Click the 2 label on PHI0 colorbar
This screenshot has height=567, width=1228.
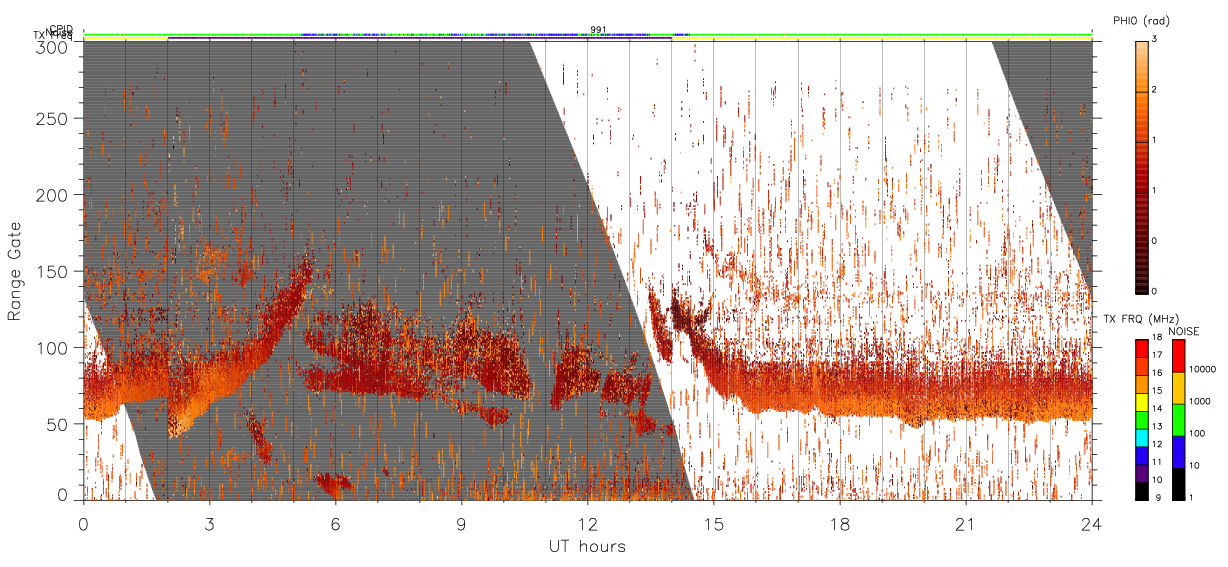click(1156, 91)
